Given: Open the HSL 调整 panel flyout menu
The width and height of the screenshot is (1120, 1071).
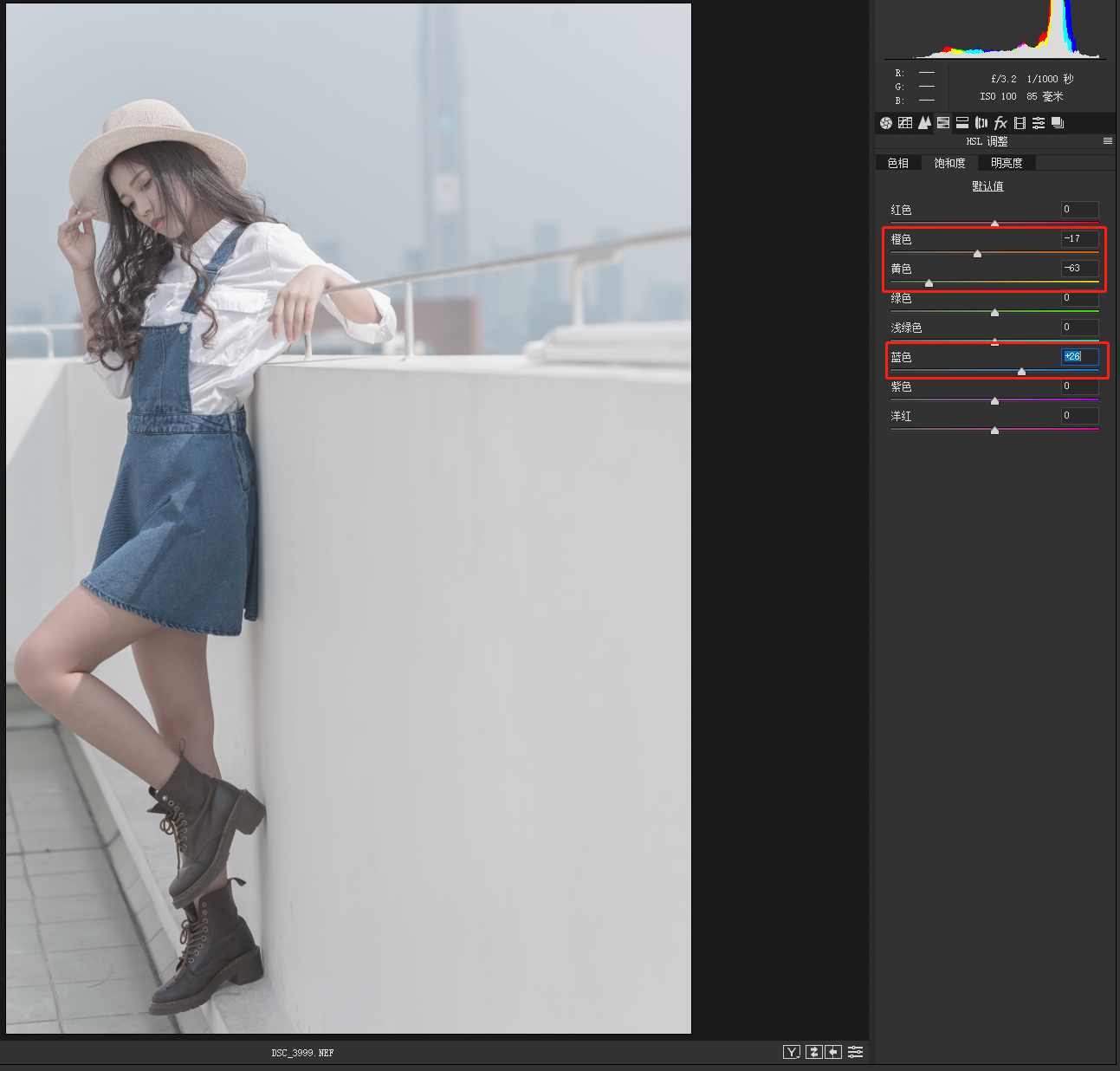Looking at the screenshot, I should (x=1107, y=140).
